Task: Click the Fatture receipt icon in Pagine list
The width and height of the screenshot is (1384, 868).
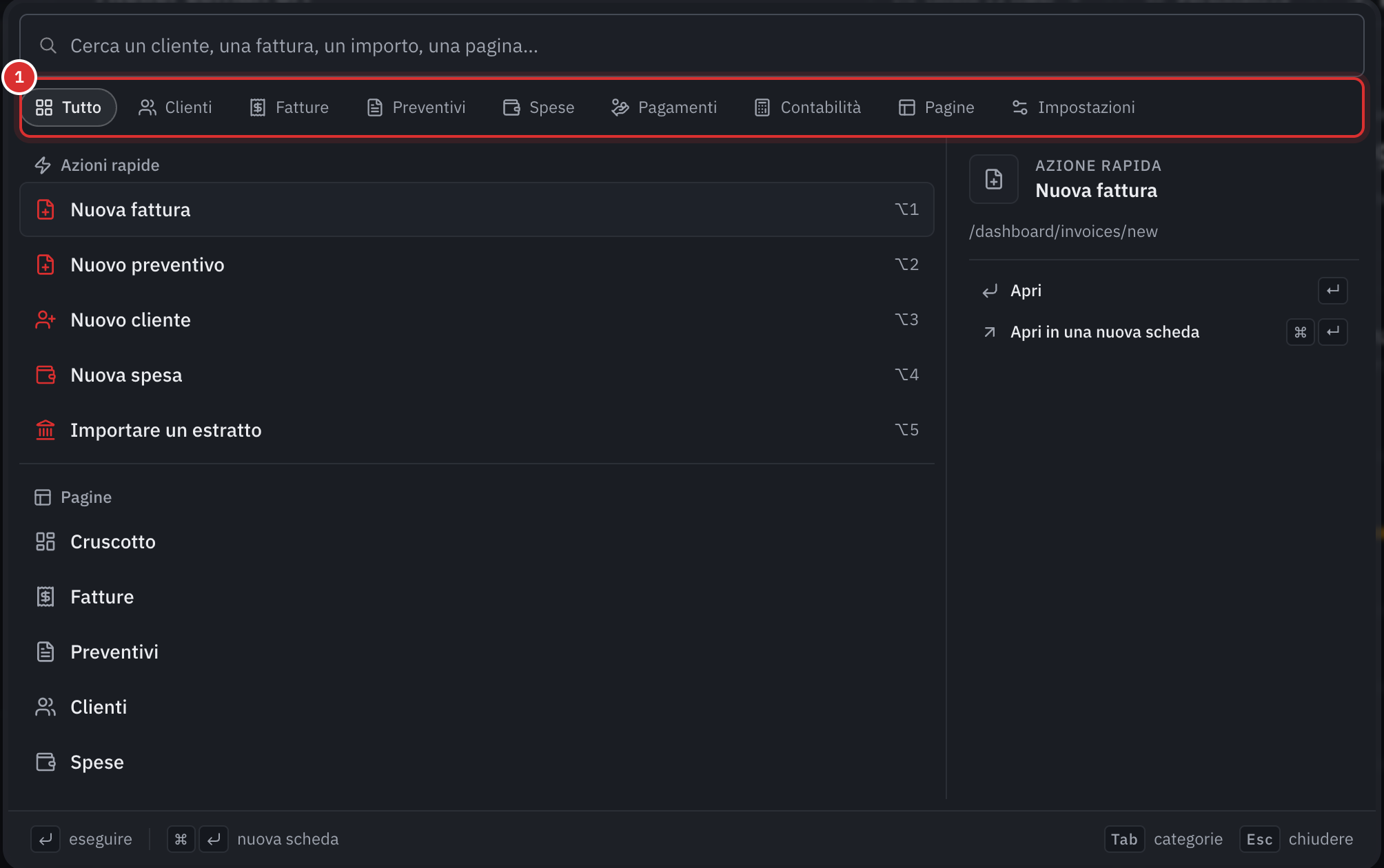Action: tap(45, 597)
